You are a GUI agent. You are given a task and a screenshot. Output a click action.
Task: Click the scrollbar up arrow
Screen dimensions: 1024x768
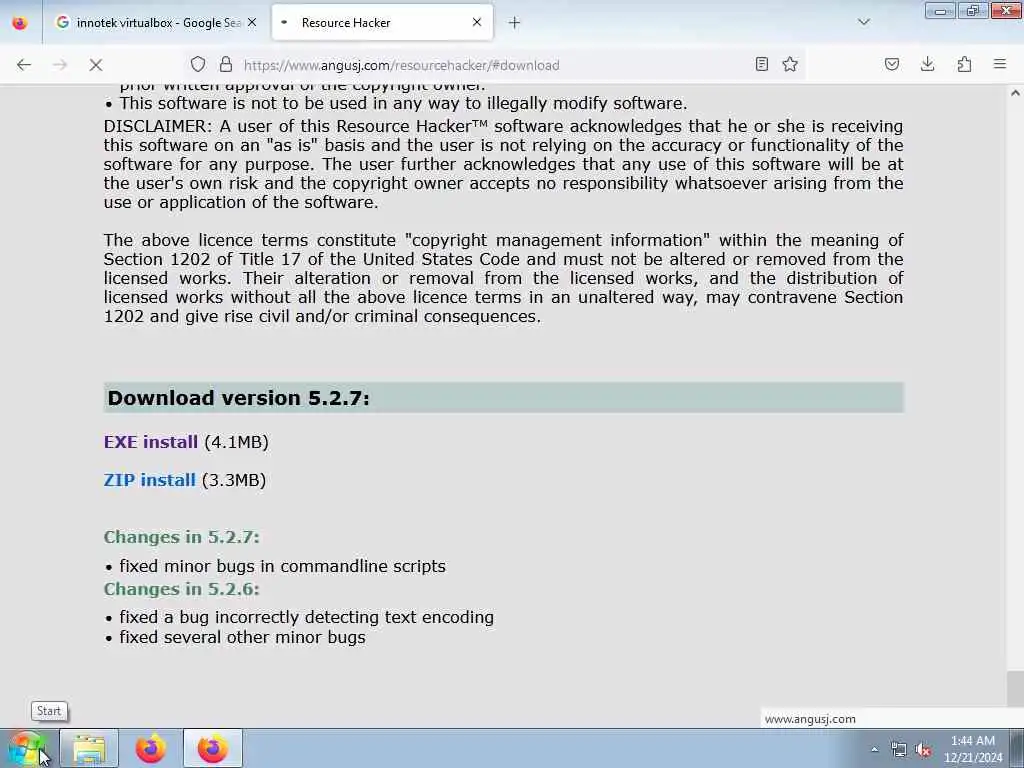[1015, 93]
